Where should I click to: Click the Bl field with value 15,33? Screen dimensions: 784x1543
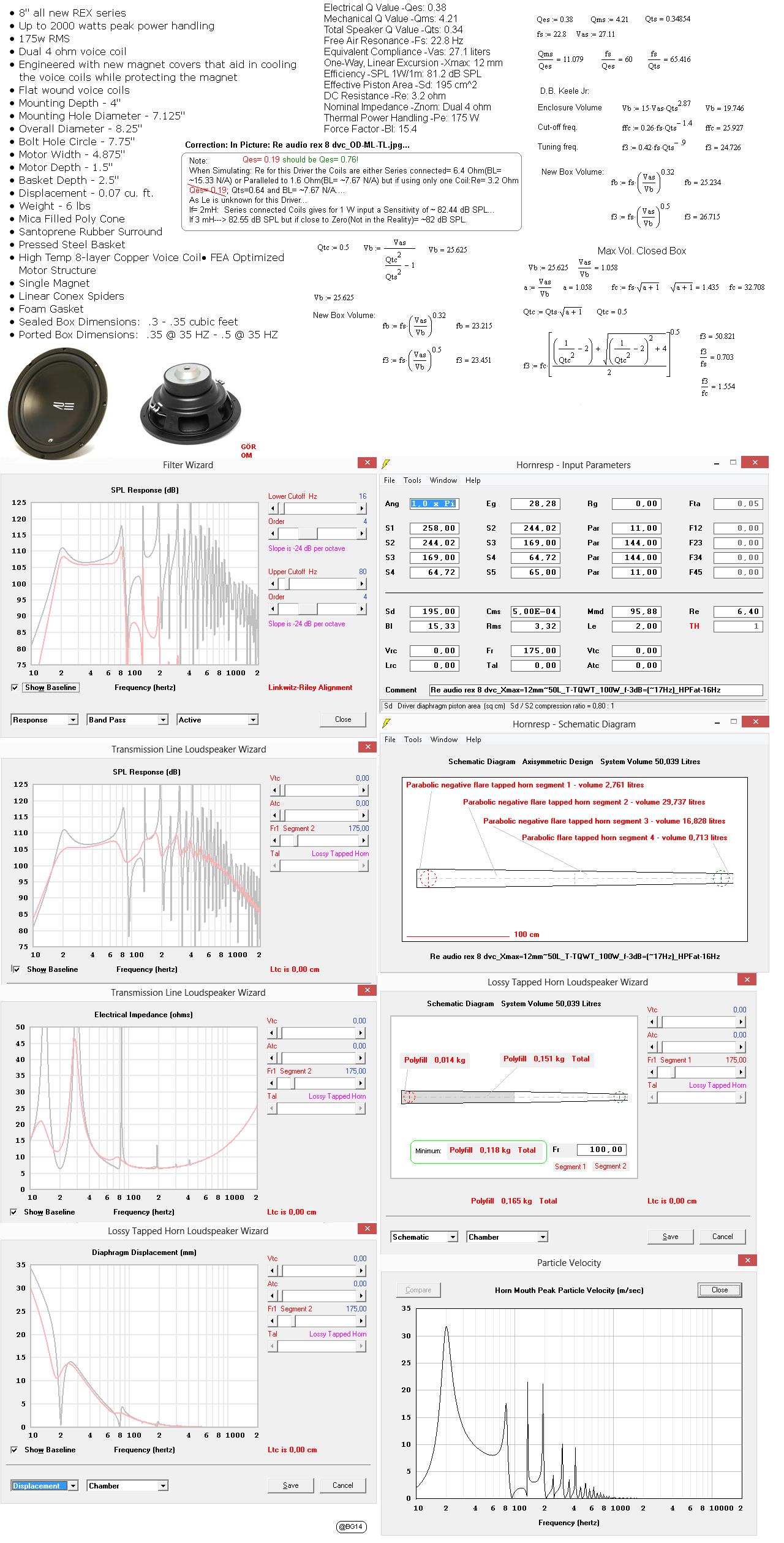(434, 626)
